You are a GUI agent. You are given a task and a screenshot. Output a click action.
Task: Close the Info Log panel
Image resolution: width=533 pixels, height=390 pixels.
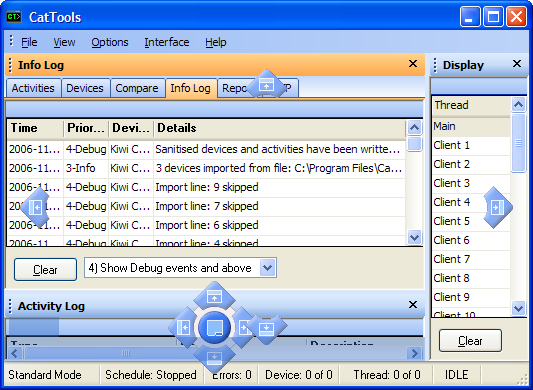(x=413, y=64)
